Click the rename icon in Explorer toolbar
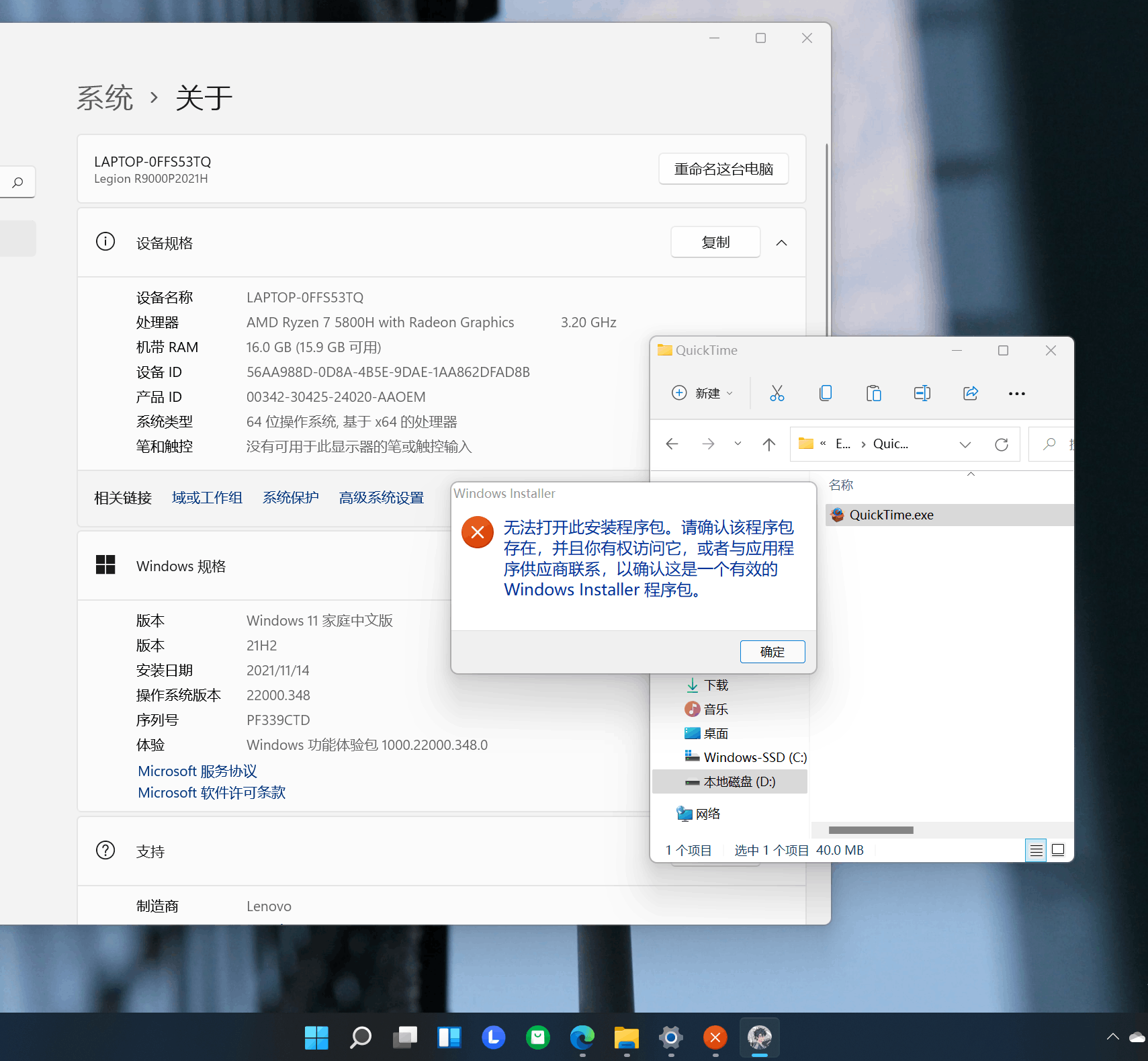This screenshot has height=1061, width=1148. click(922, 393)
